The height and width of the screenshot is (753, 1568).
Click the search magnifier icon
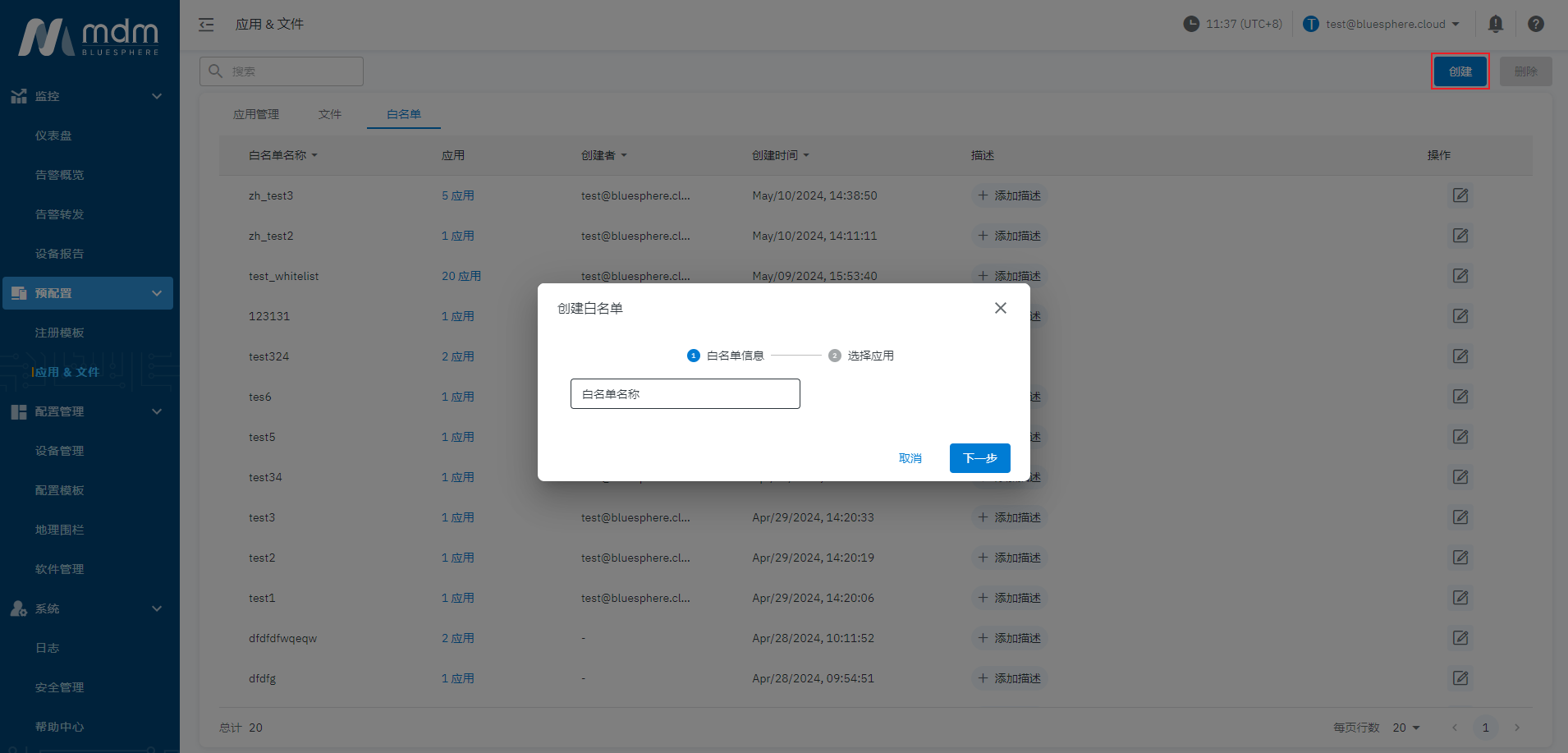point(216,71)
